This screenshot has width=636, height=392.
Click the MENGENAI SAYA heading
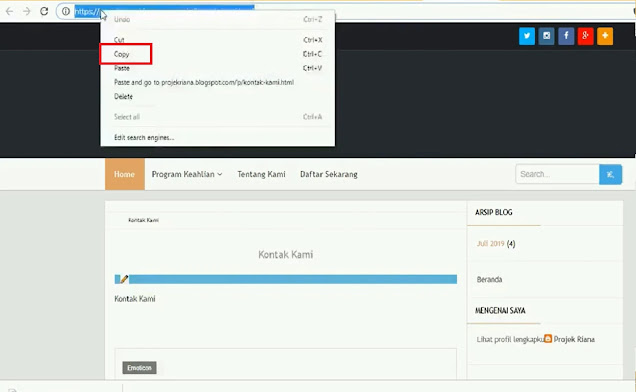click(x=500, y=310)
